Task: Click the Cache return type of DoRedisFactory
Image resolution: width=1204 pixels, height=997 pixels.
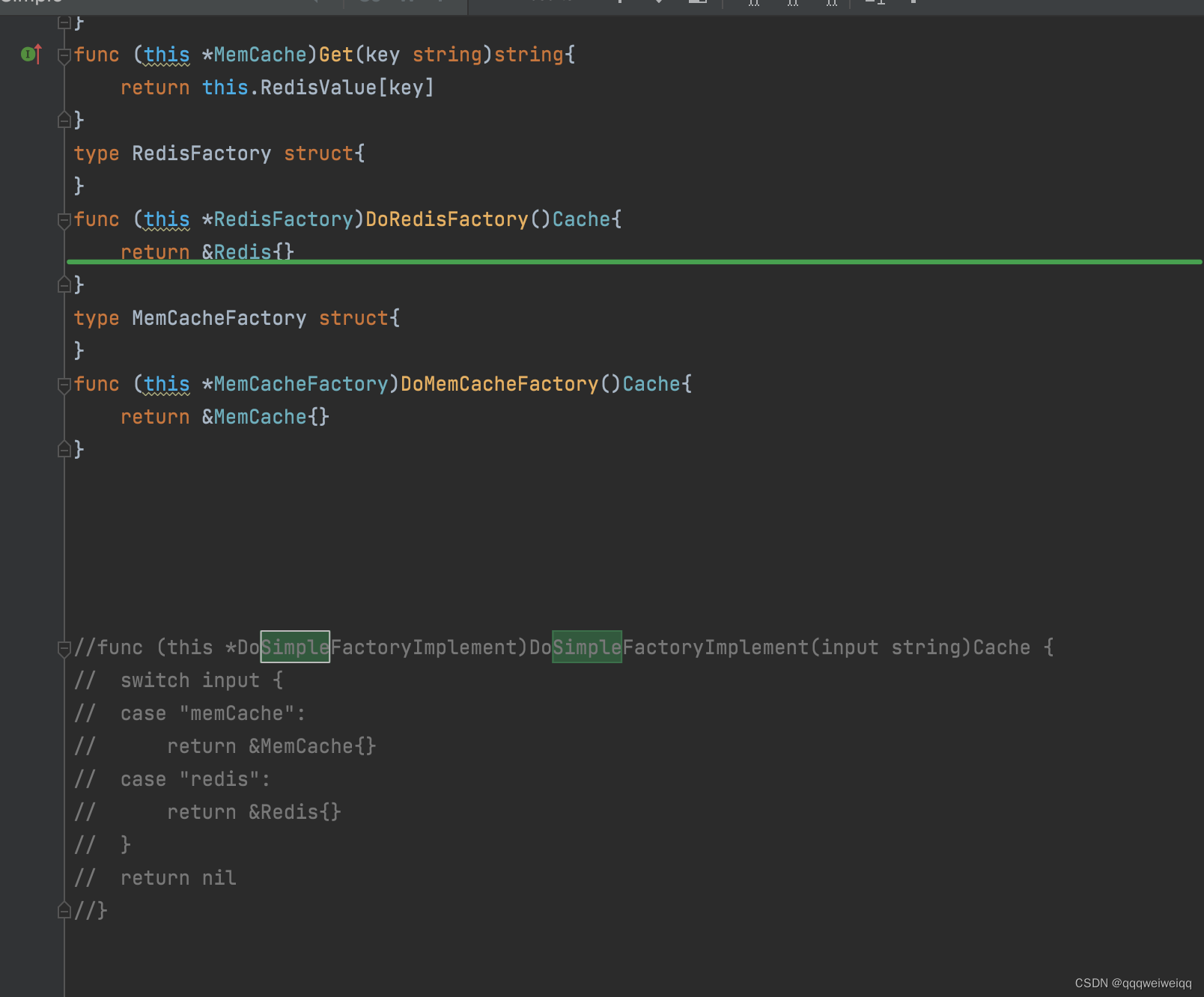Action: (x=581, y=219)
